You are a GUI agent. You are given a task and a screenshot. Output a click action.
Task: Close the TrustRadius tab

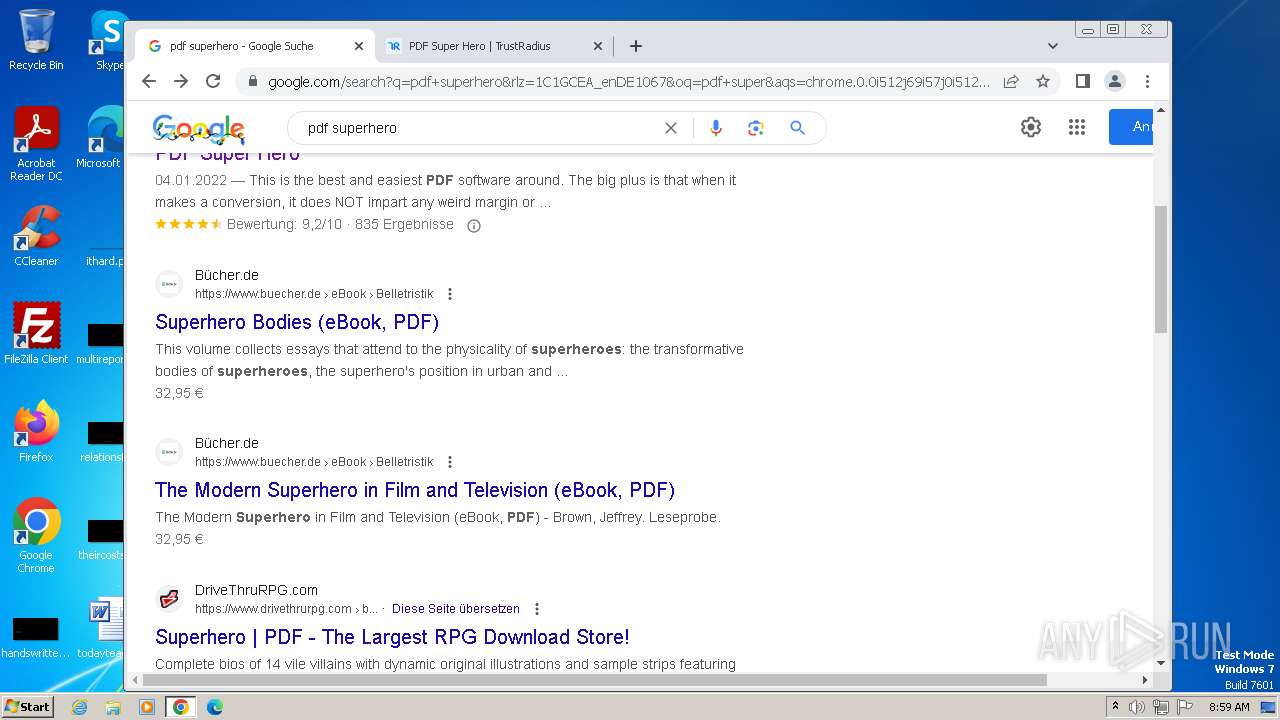tap(598, 46)
